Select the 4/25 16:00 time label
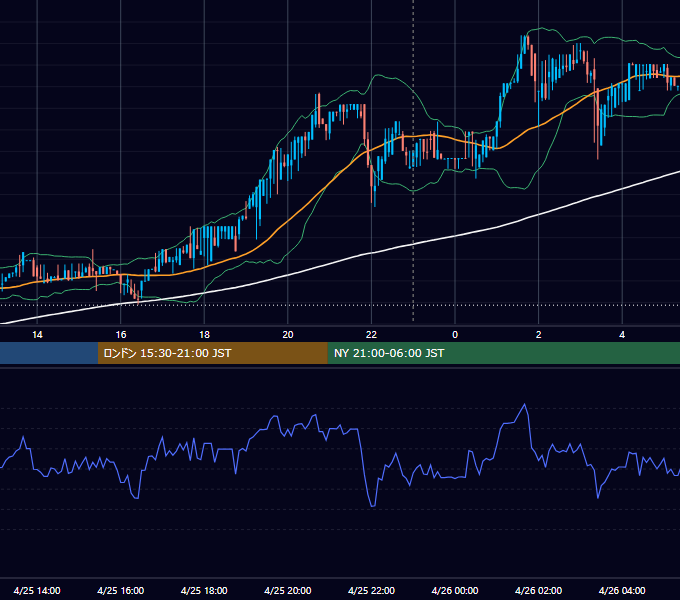The image size is (680, 600). point(121,590)
